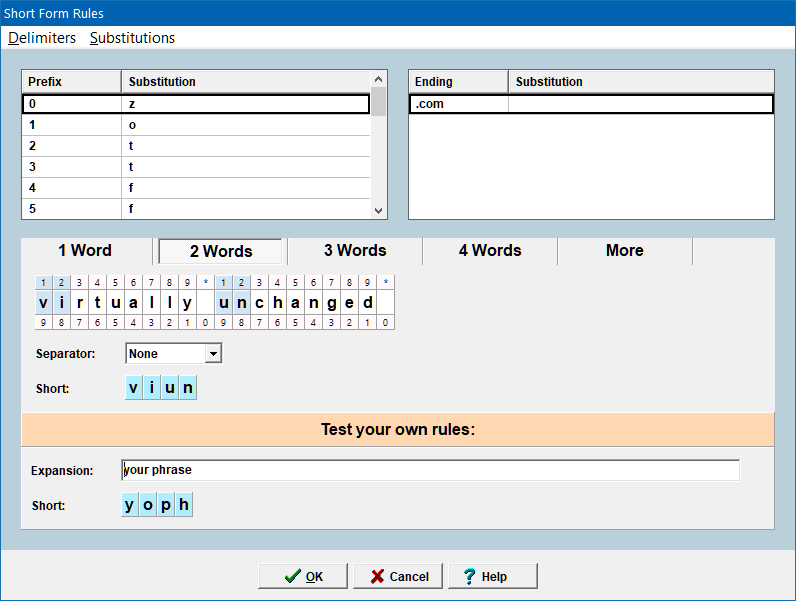Open the Substitutions menu
The height and width of the screenshot is (601, 796).
pyautogui.click(x=132, y=38)
